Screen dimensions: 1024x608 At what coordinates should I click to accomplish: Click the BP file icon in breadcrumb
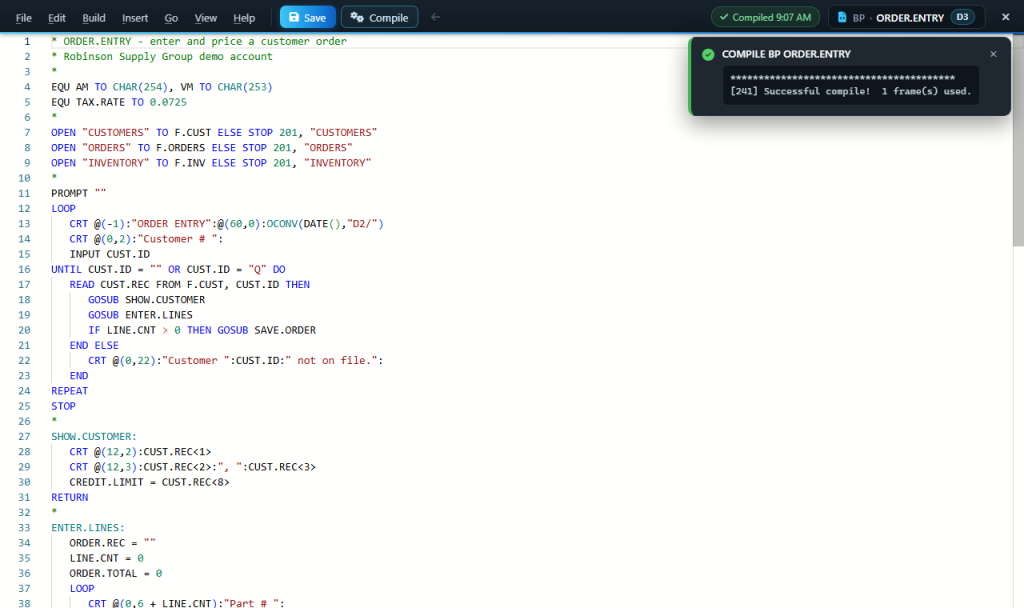842,18
